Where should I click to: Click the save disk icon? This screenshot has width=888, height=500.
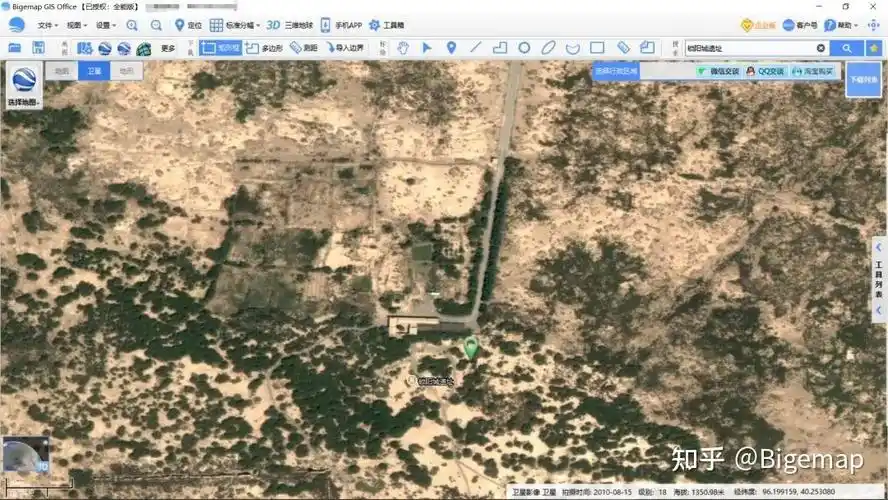(x=38, y=47)
